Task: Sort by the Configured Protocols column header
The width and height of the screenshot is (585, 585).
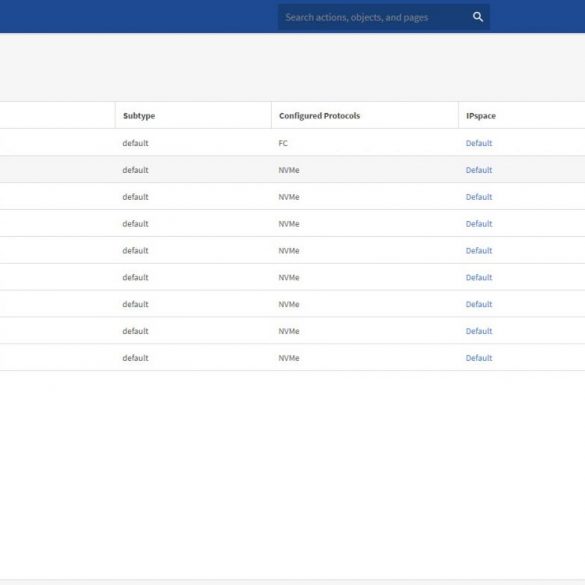Action: (319, 116)
